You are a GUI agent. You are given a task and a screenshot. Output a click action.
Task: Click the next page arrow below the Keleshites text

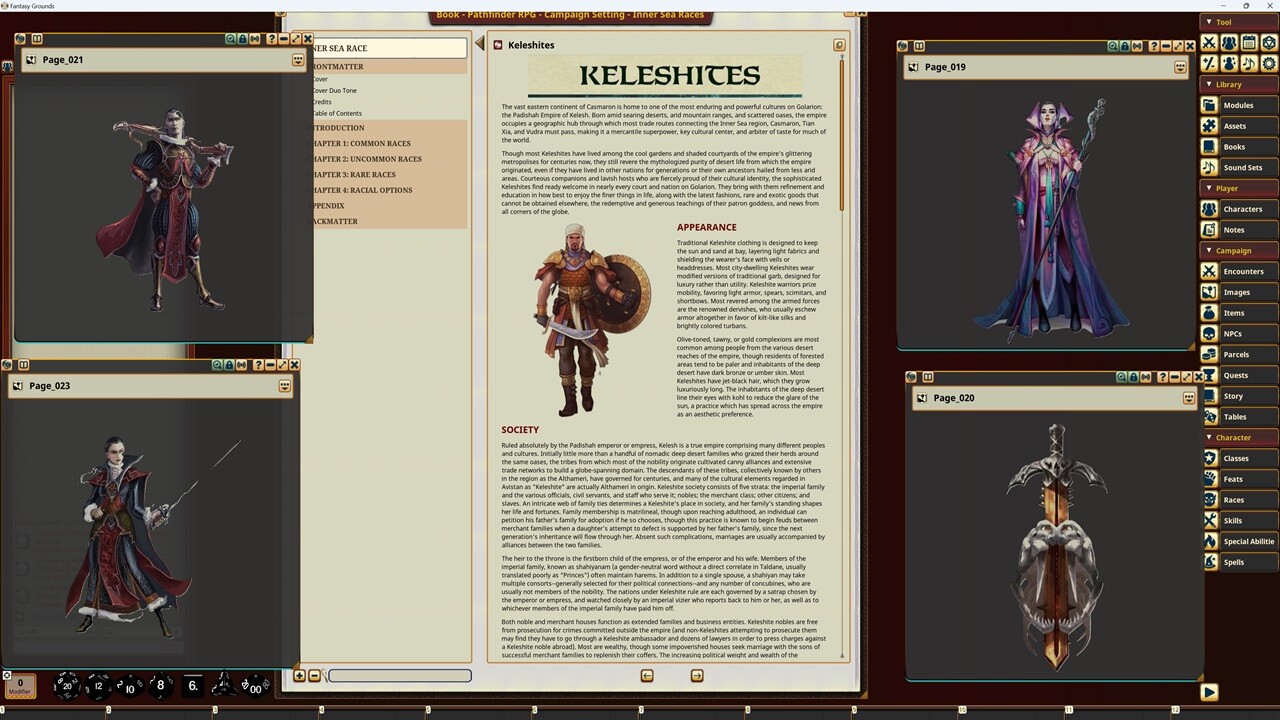(x=697, y=675)
